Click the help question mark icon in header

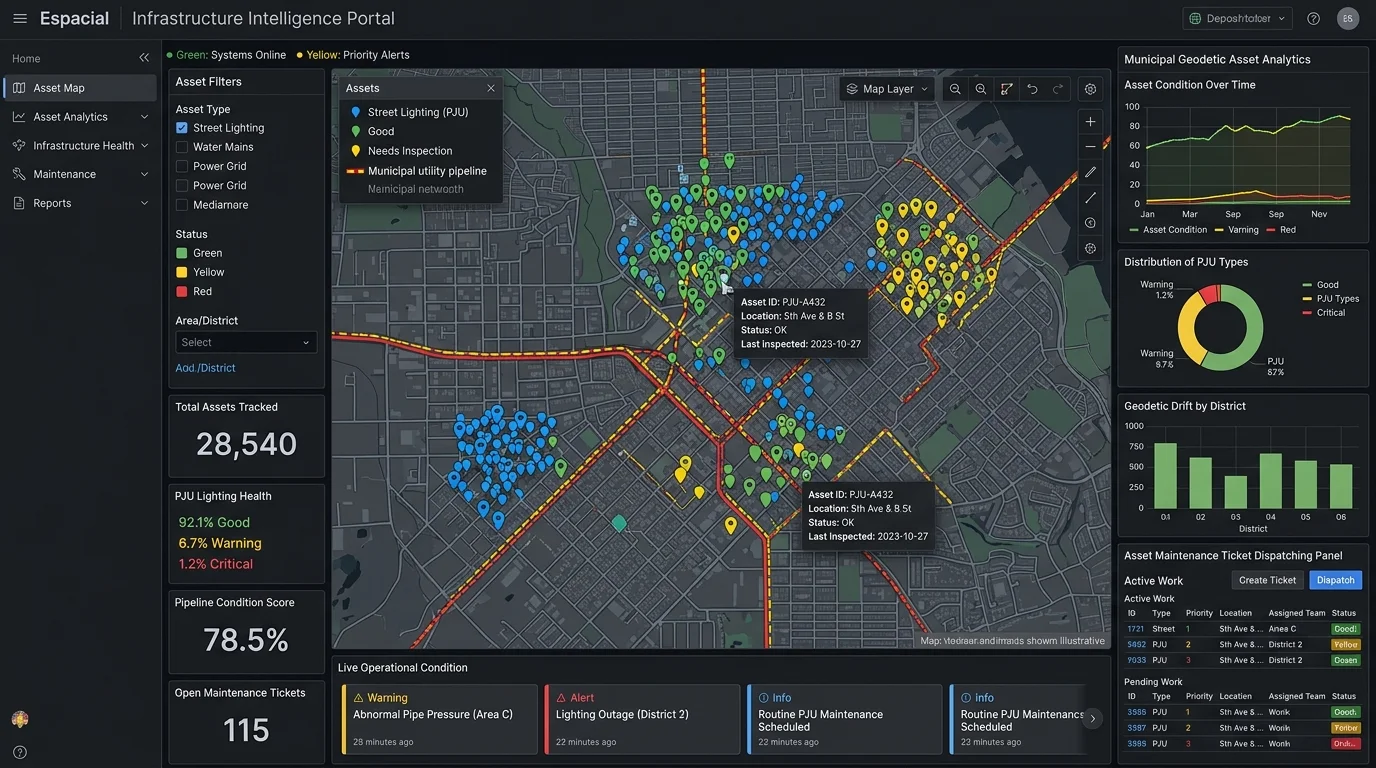1314,18
